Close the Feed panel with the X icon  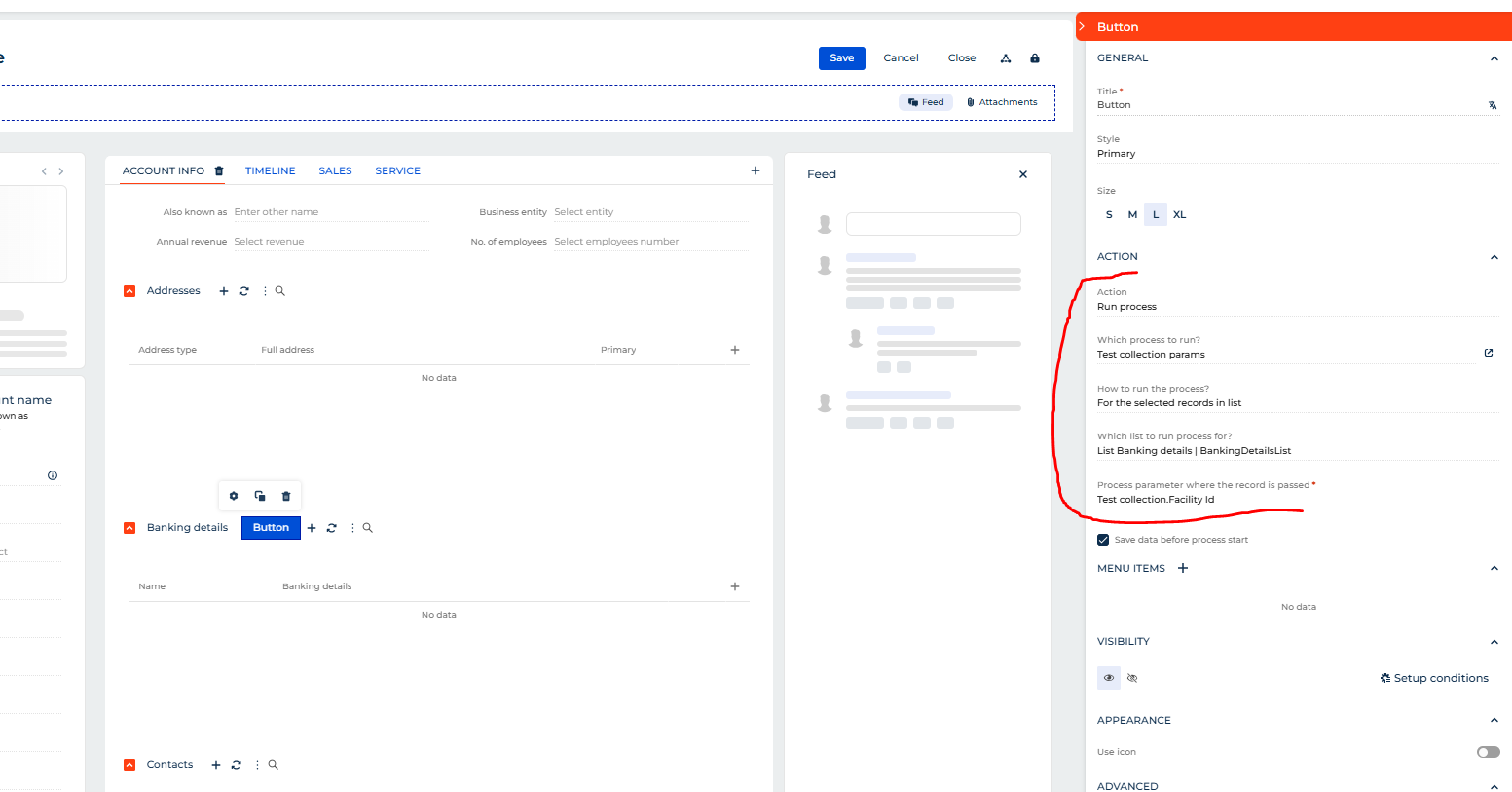point(1023,174)
